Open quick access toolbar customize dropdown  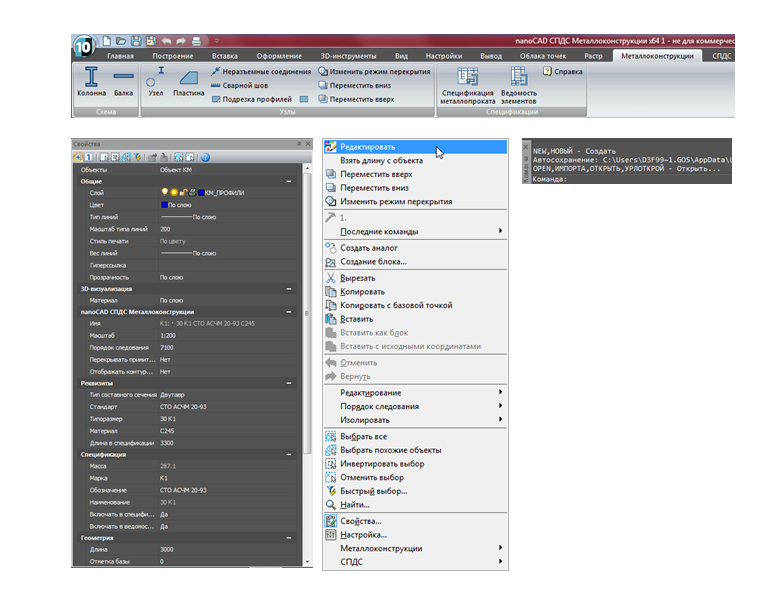click(x=217, y=41)
